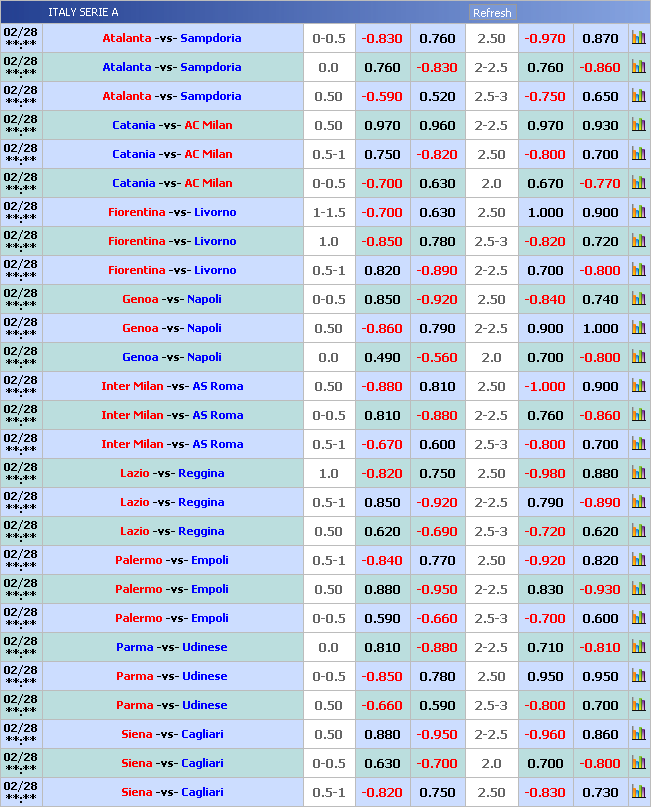Image resolution: width=651 pixels, height=807 pixels.
Task: Open chart icon for Genoa-Napoli 0-0.5 handicap row
Action: (x=639, y=299)
